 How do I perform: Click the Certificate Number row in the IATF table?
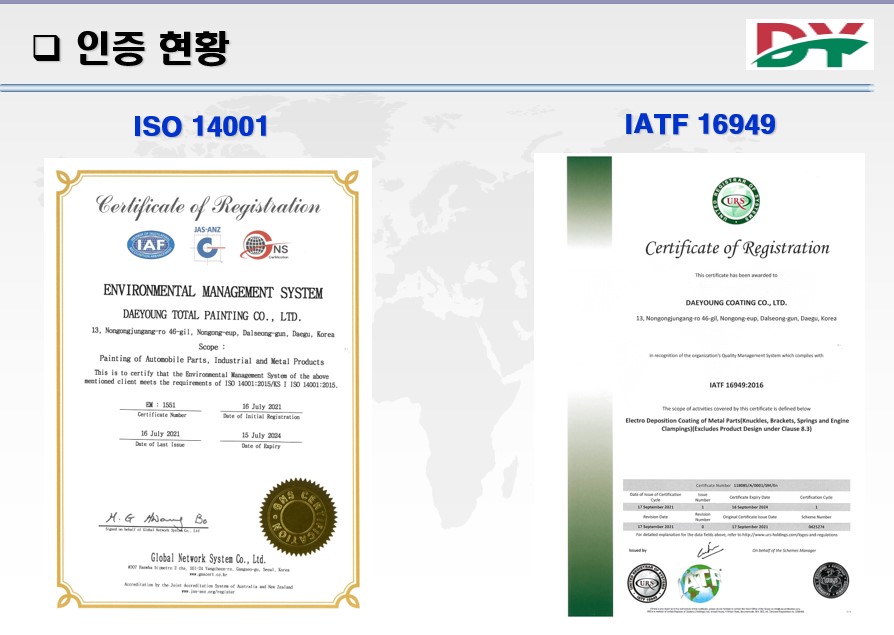pyautogui.click(x=737, y=486)
